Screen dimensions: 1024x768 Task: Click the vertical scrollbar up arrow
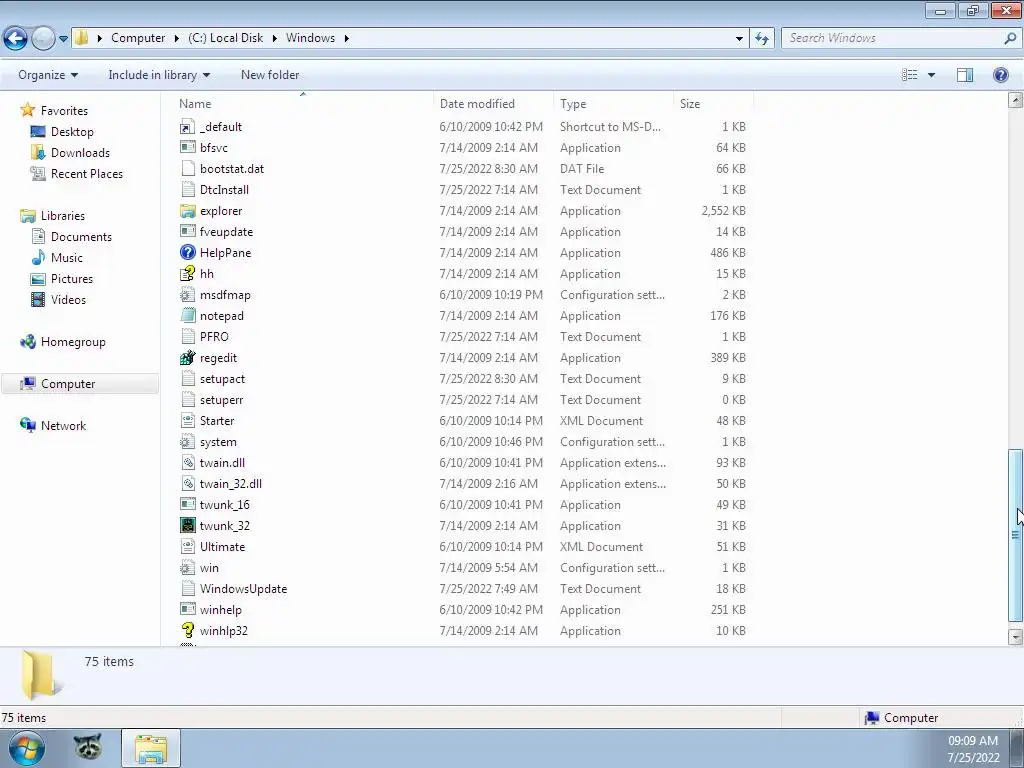pyautogui.click(x=1015, y=100)
